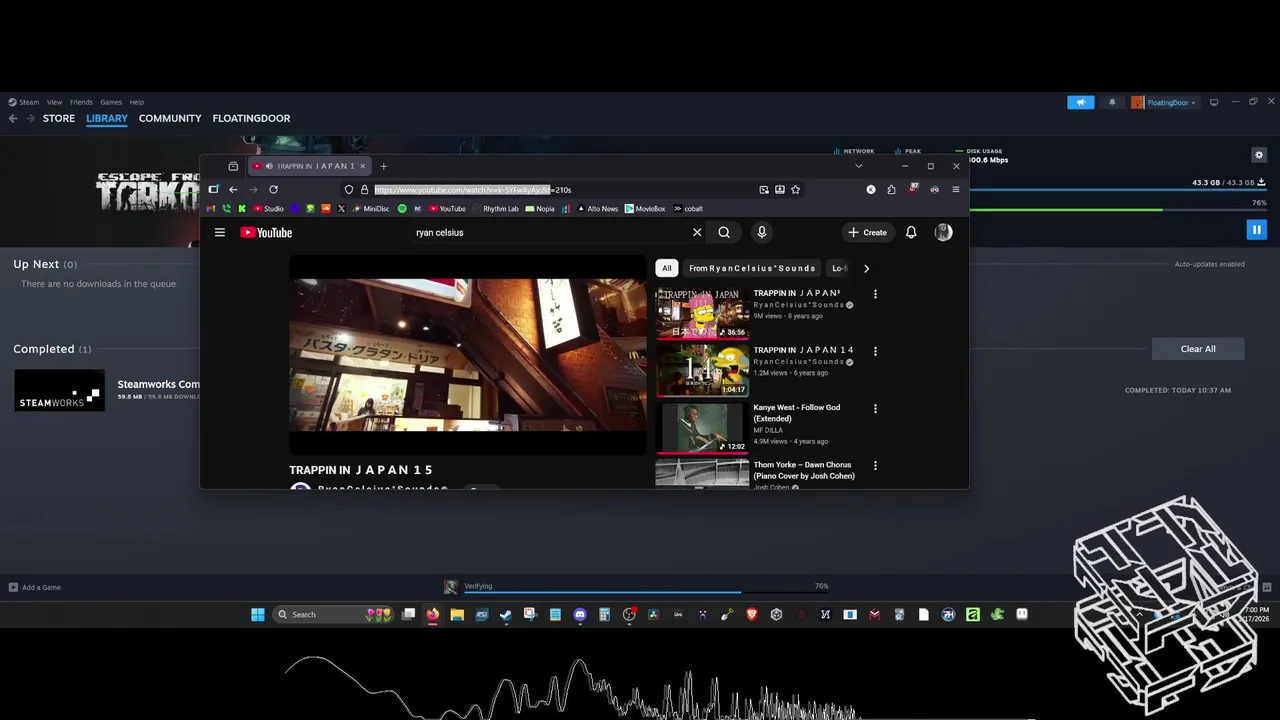Open Steam notifications bell
This screenshot has width=1280, height=720.
[1112, 102]
